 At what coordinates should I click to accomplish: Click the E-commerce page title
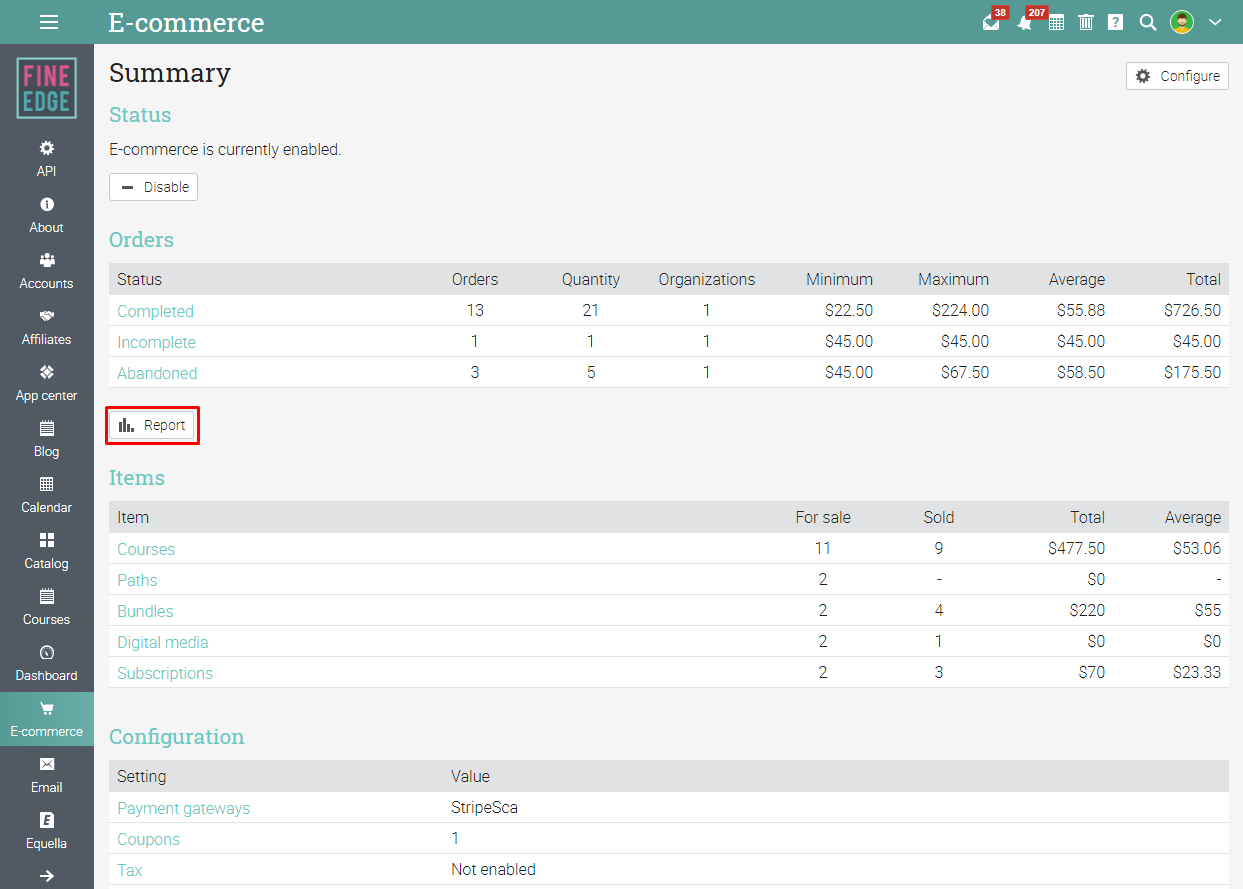click(x=186, y=22)
